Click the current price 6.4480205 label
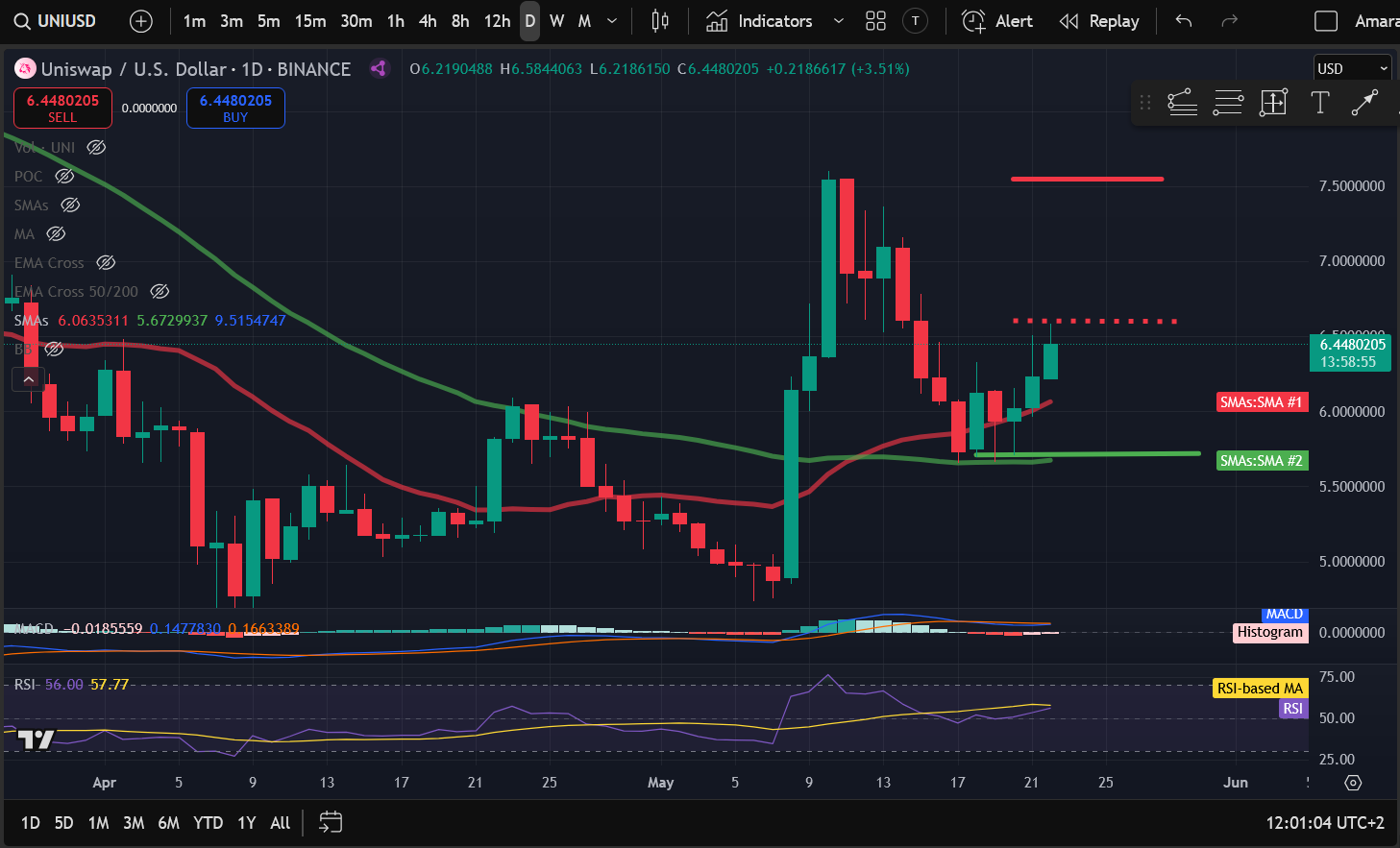Screen dimensions: 1400x848 coord(1350,352)
